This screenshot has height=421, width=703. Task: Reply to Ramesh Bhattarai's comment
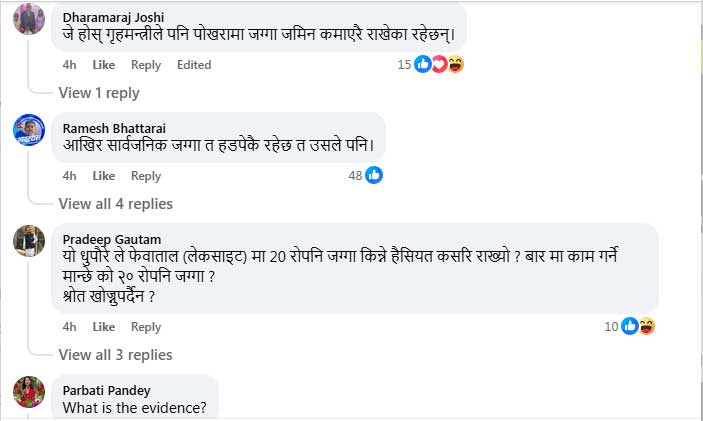click(x=146, y=176)
